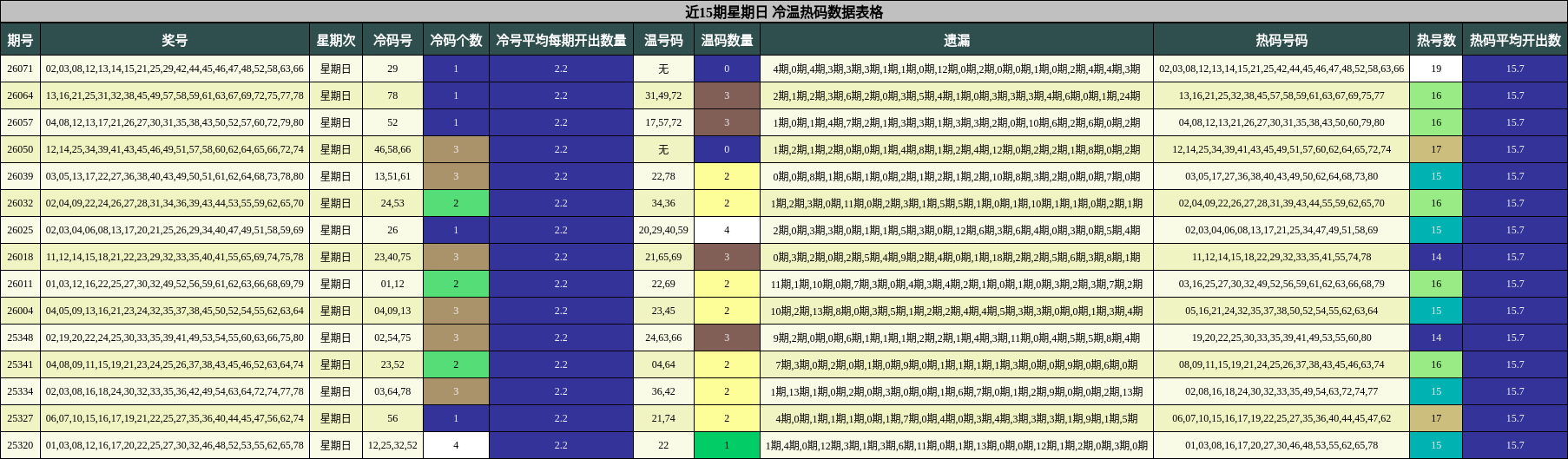
Task: Select period number cell '26064'
Action: [20, 95]
